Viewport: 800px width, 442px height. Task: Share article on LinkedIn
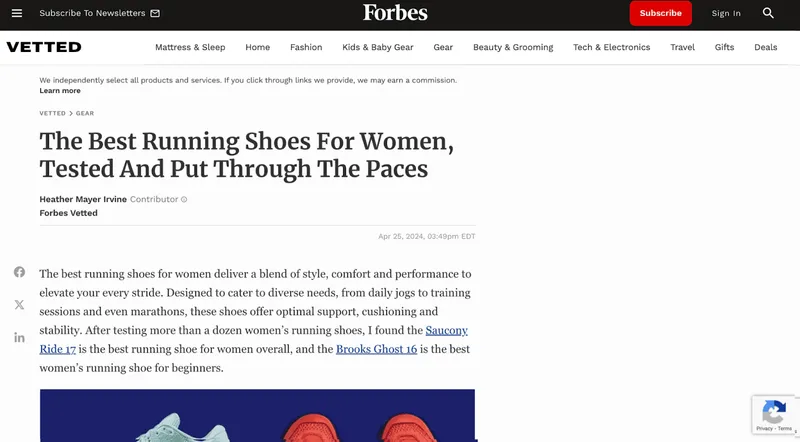(x=19, y=337)
